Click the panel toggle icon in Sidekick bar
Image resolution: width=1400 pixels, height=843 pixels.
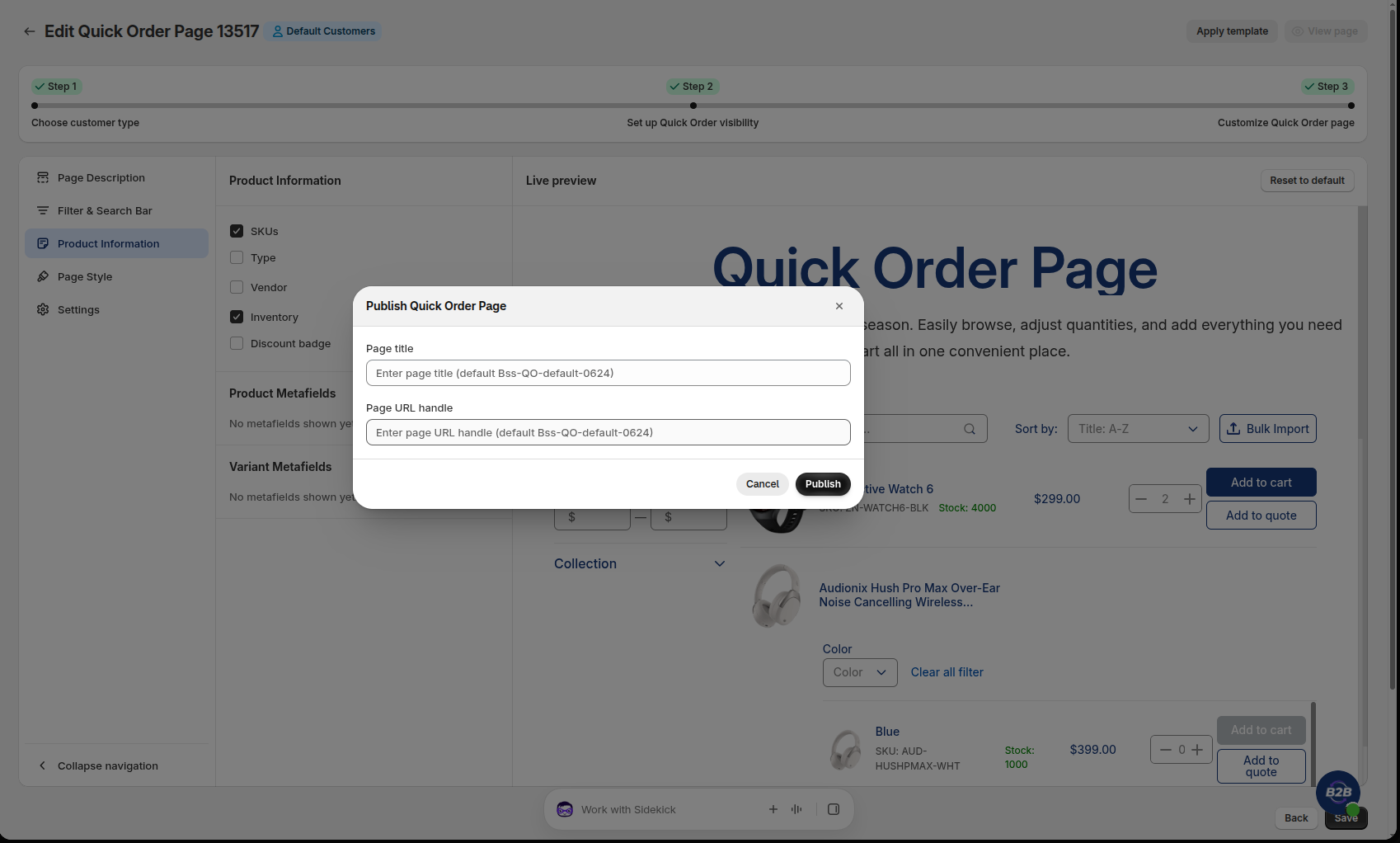pyautogui.click(x=834, y=810)
